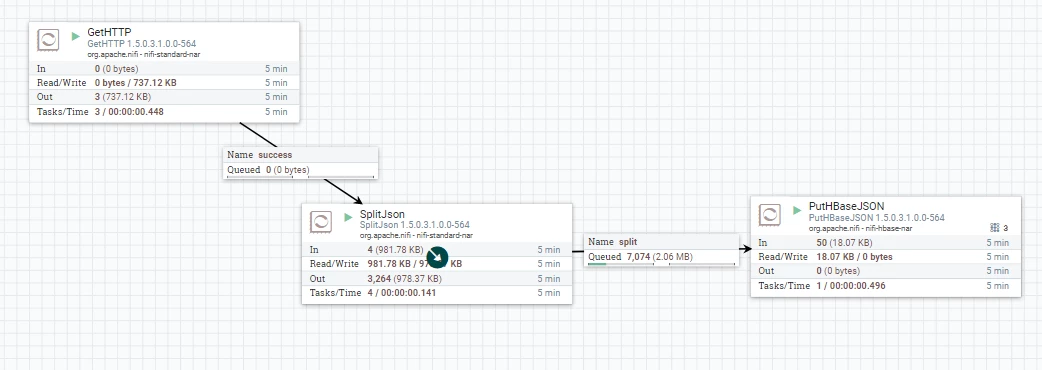Click the version text 'GetHTTP 1.5.0.3.1.0.0-564'
Screen dimensions: 1042x370
[142, 43]
